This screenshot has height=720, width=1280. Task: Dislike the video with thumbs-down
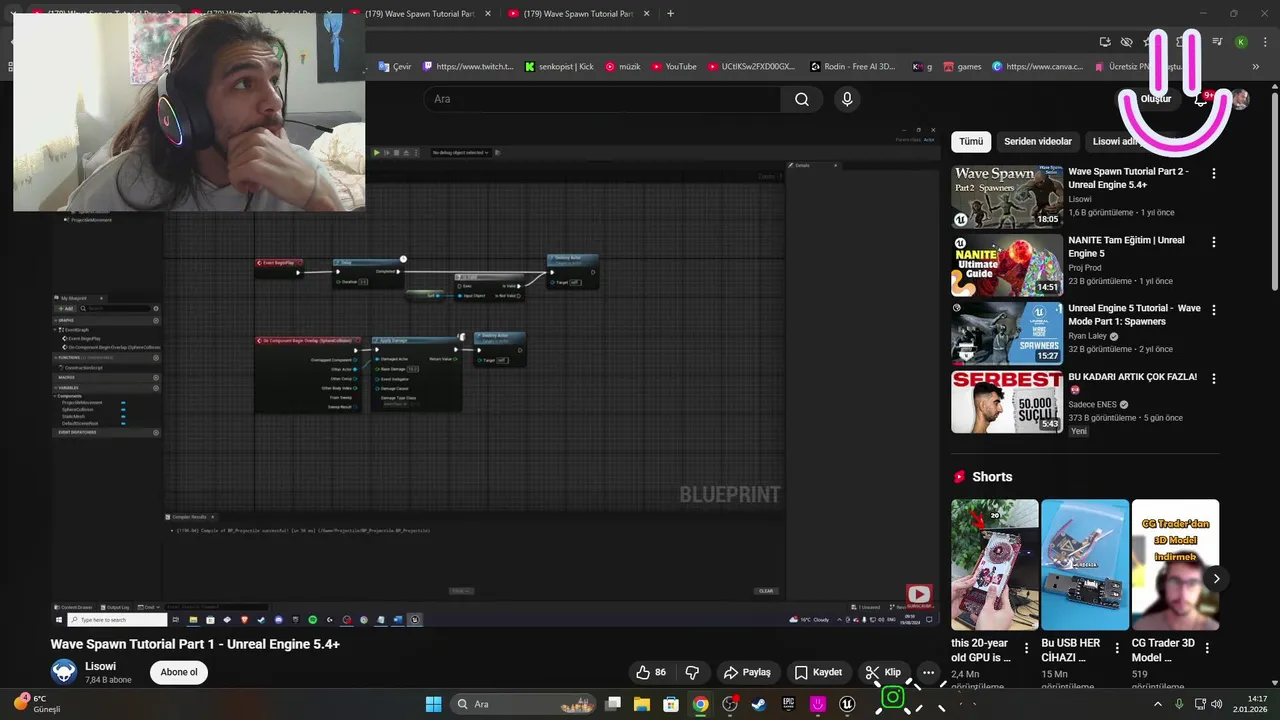tap(692, 672)
